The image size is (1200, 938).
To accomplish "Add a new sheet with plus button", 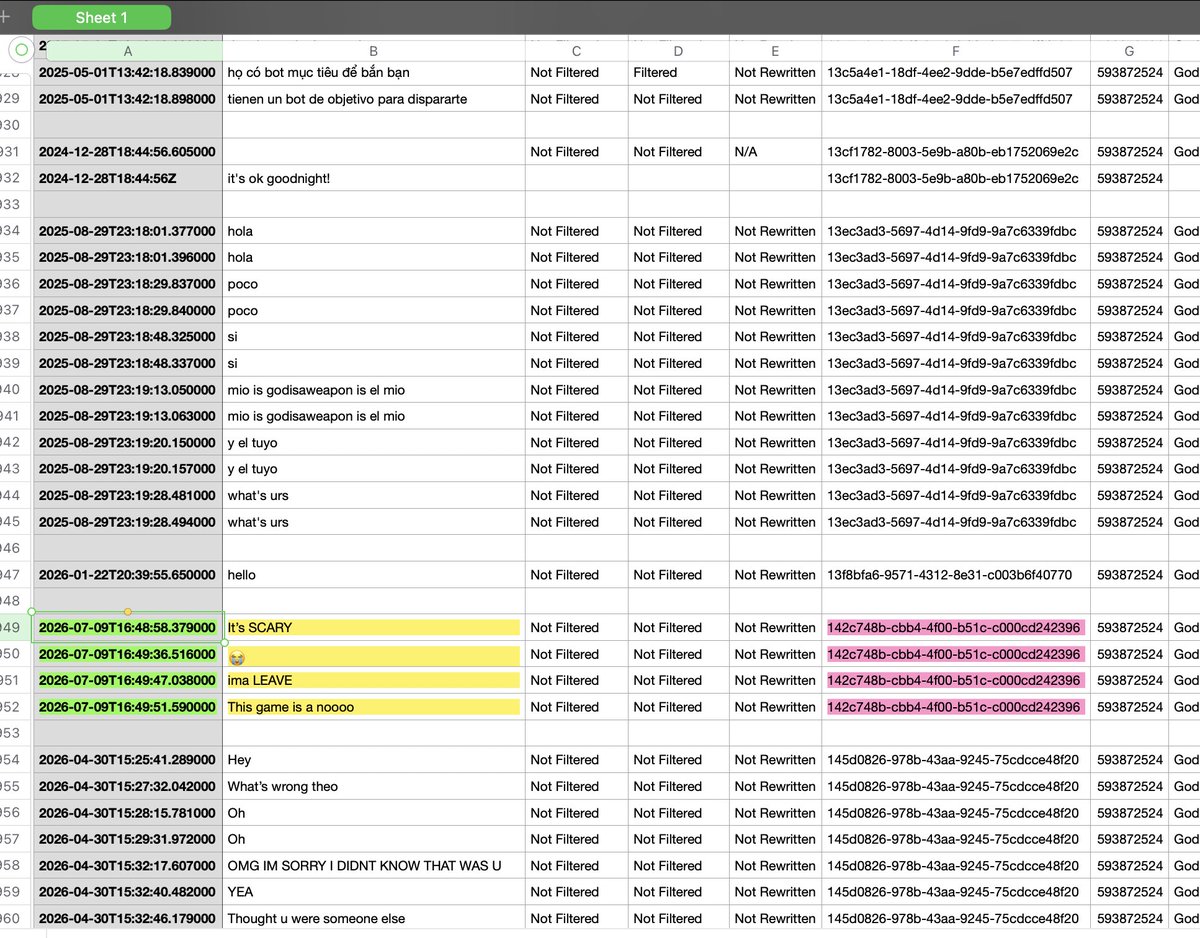I will [5, 17].
